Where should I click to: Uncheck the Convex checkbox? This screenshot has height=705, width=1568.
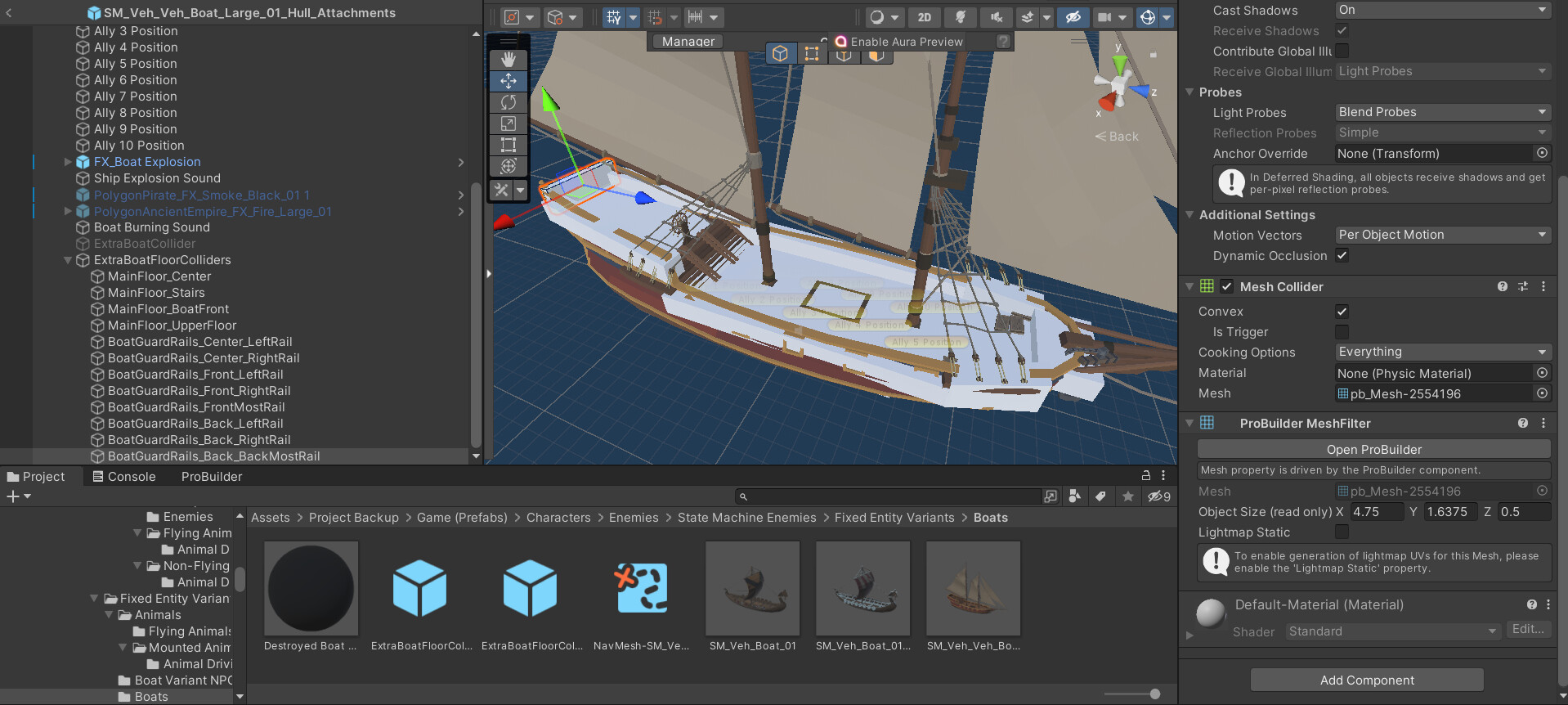(x=1342, y=312)
